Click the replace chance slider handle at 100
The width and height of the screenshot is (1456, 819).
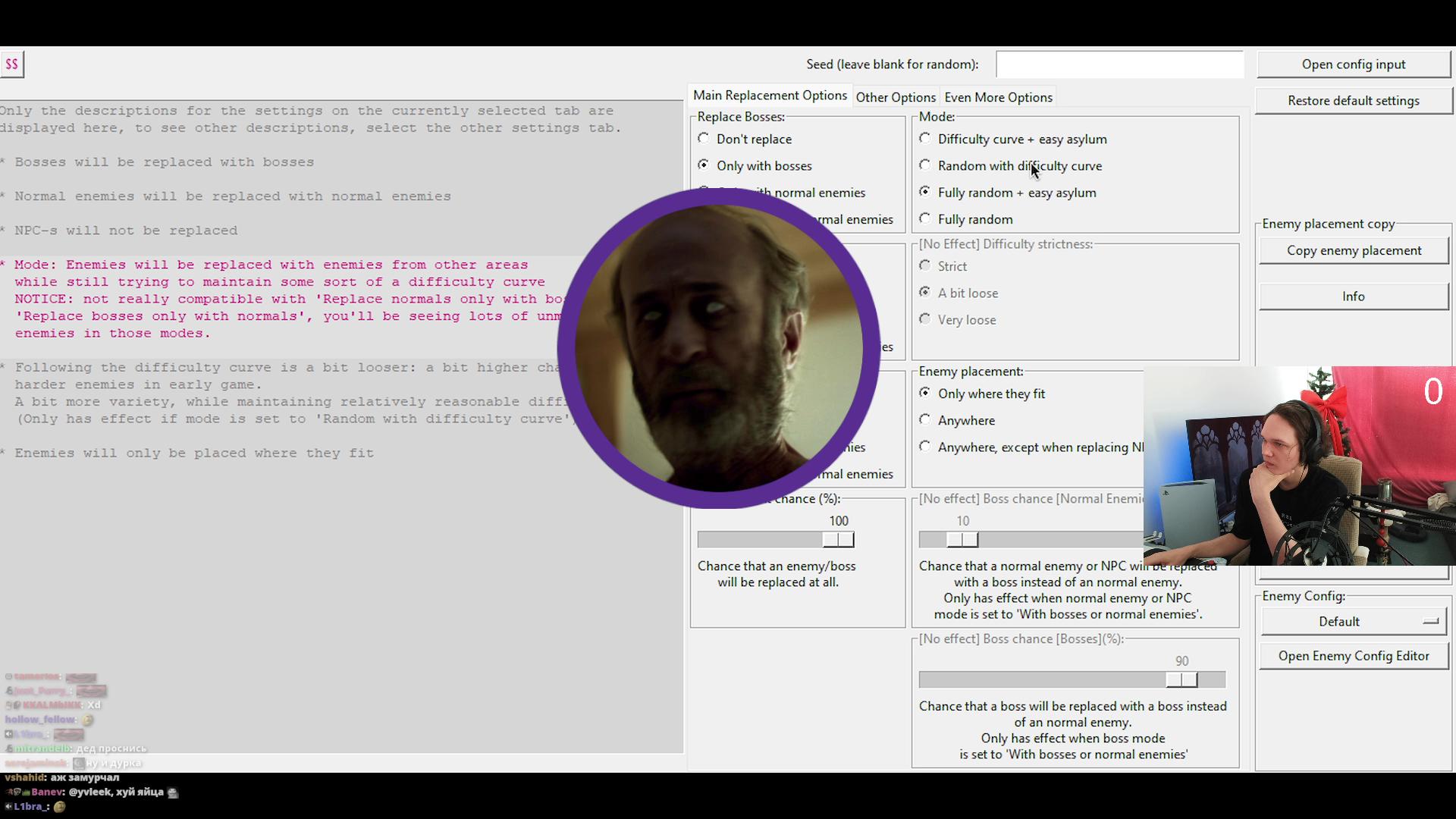pyautogui.click(x=838, y=539)
